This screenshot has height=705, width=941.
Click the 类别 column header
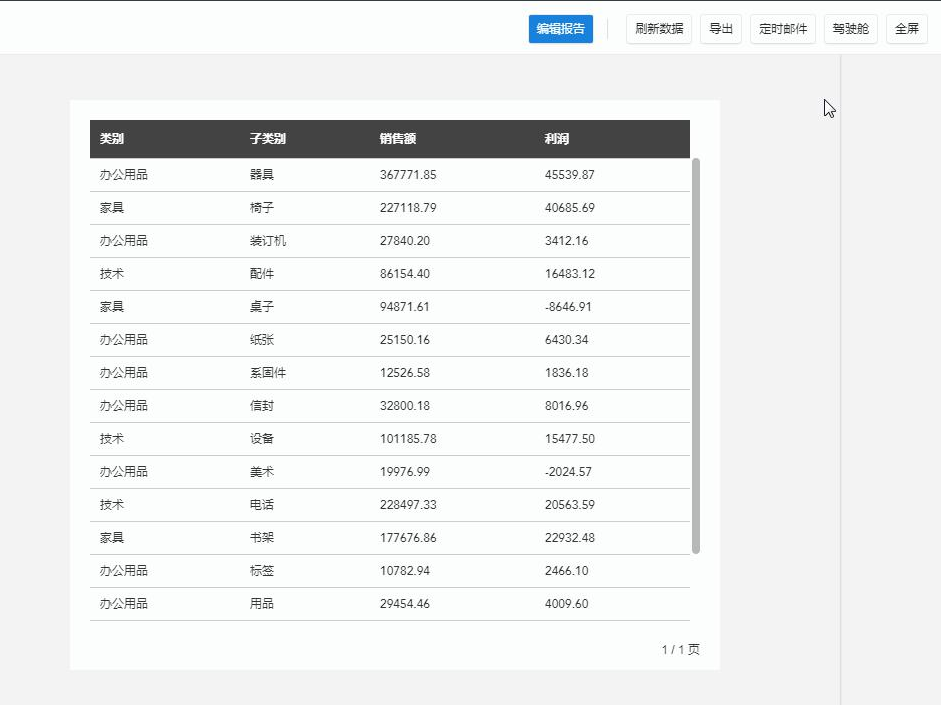(x=112, y=139)
